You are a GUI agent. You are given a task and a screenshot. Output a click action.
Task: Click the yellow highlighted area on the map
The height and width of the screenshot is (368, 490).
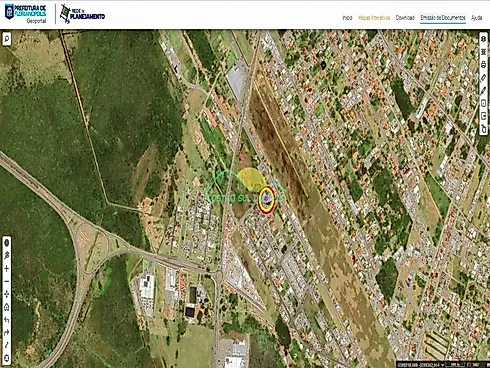(251, 178)
